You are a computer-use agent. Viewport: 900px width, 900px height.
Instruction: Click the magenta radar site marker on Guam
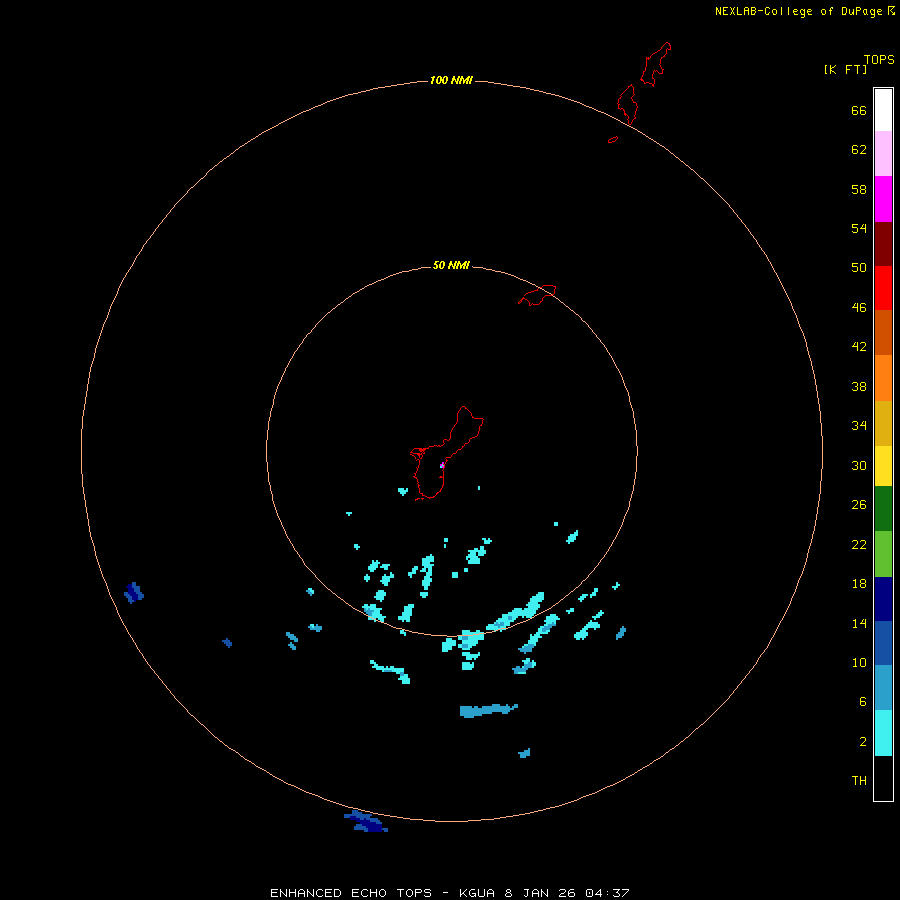(x=442, y=465)
